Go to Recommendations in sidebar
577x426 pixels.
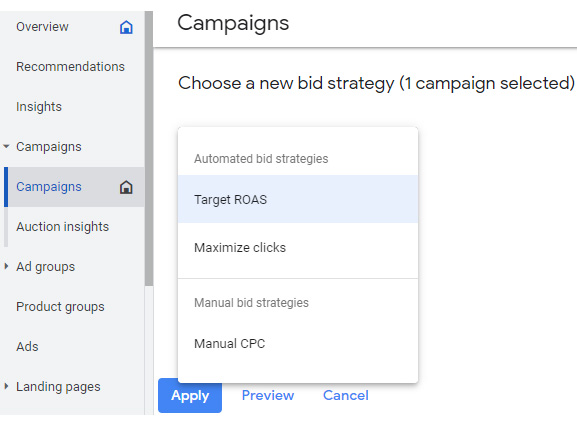(x=70, y=67)
